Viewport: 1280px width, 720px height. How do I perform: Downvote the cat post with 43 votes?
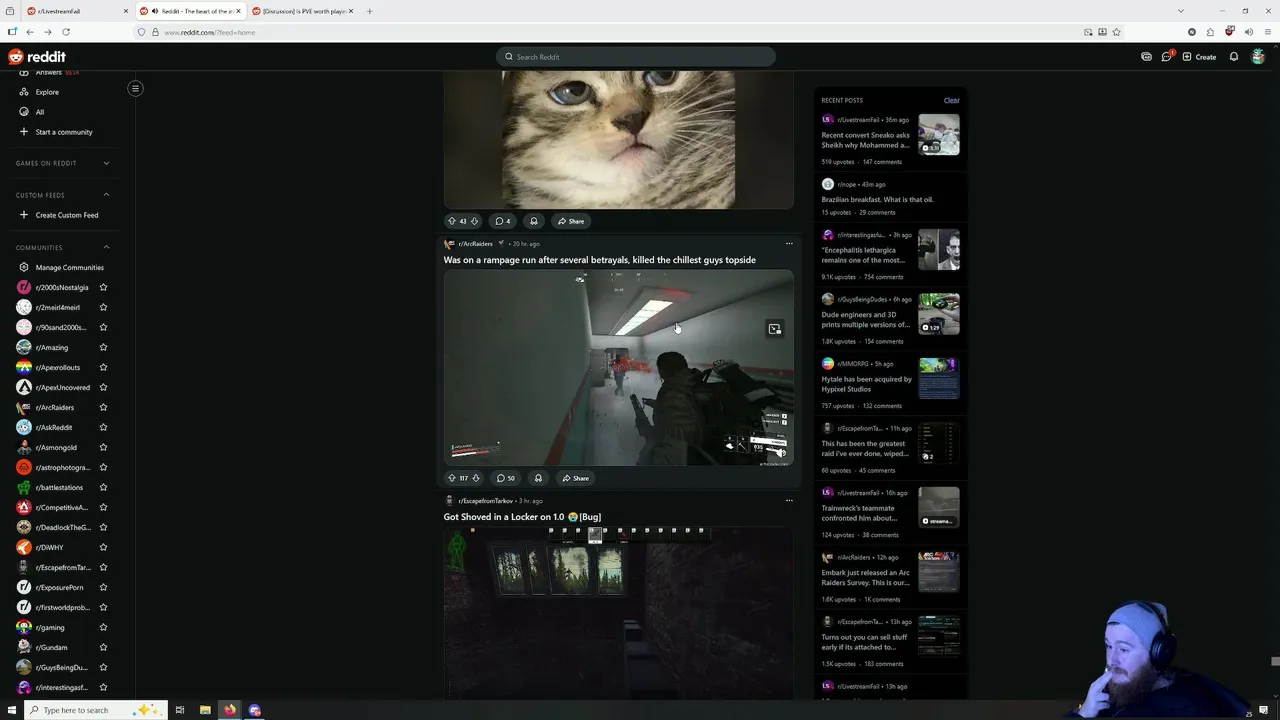(474, 221)
